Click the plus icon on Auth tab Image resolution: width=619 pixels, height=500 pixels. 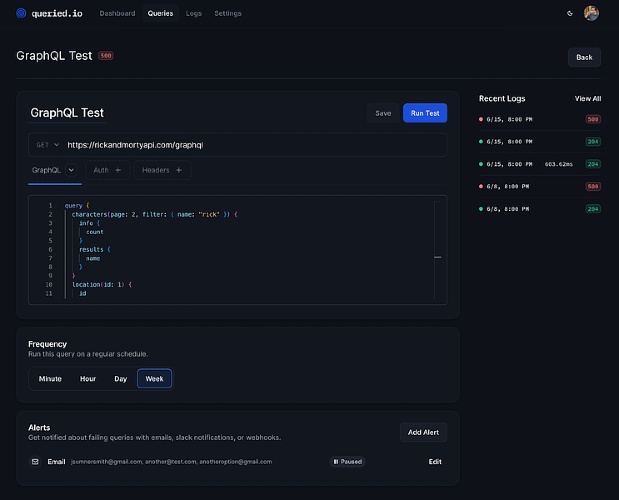[118, 170]
